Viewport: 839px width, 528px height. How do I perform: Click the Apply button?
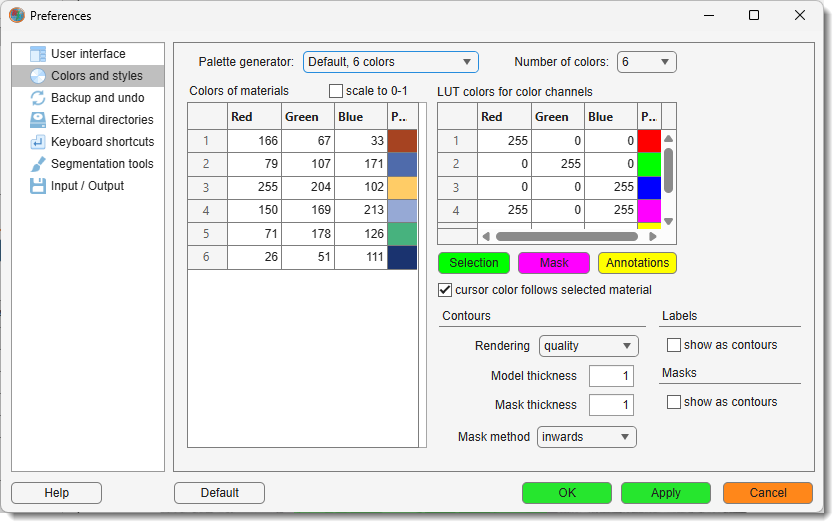[x=666, y=493]
